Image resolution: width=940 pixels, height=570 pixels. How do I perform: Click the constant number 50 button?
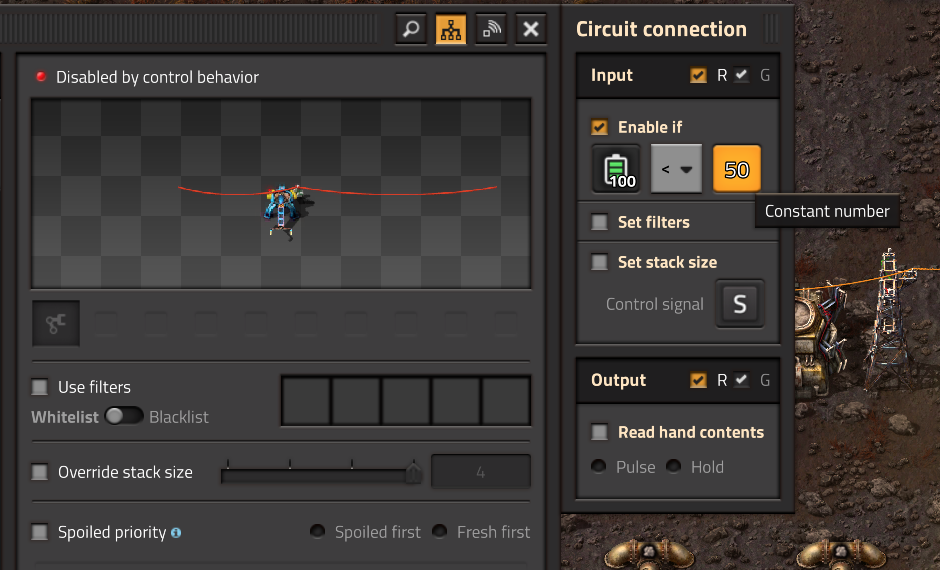tap(737, 169)
